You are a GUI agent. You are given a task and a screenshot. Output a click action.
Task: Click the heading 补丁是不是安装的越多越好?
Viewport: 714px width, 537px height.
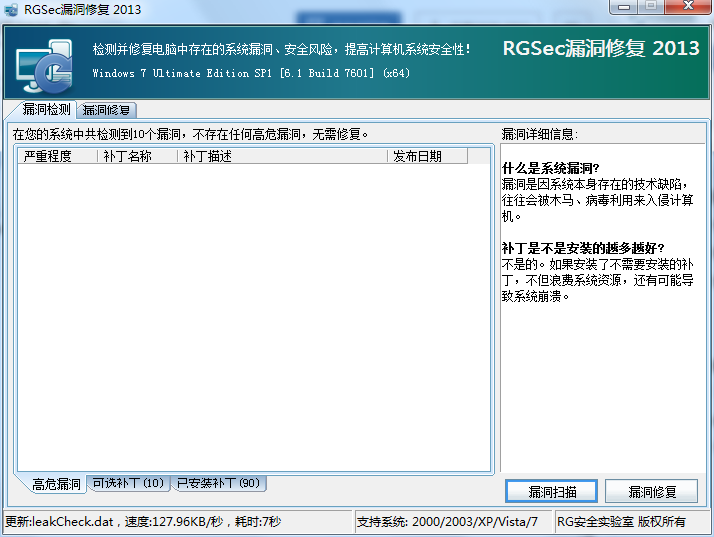[583, 248]
